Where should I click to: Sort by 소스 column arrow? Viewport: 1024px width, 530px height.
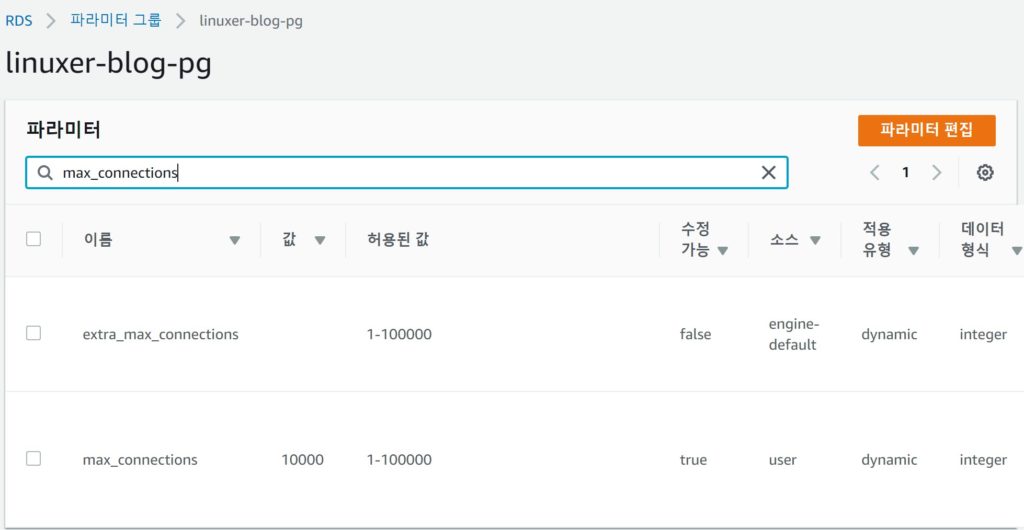pos(815,240)
